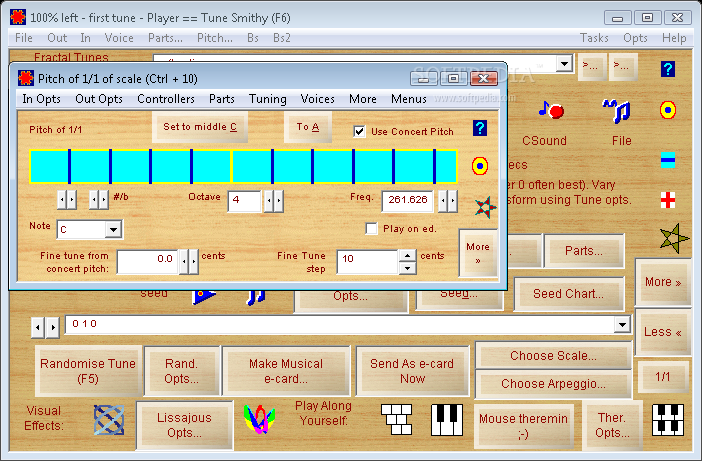Open the Controllers menu
The image size is (702, 461).
coord(166,99)
